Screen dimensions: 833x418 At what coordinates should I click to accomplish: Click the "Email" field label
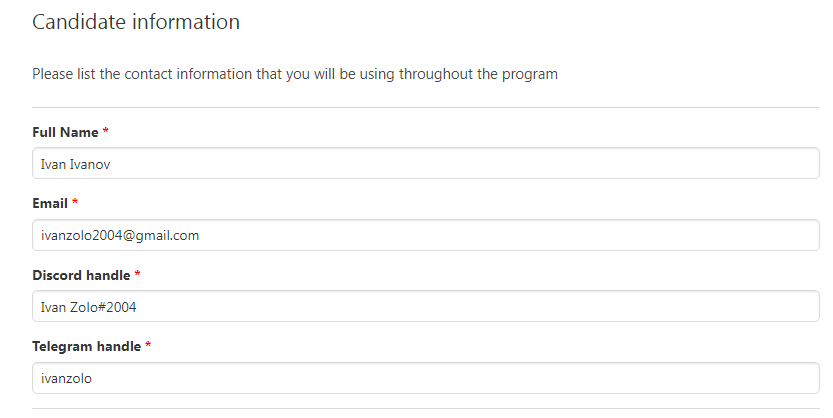[50, 203]
